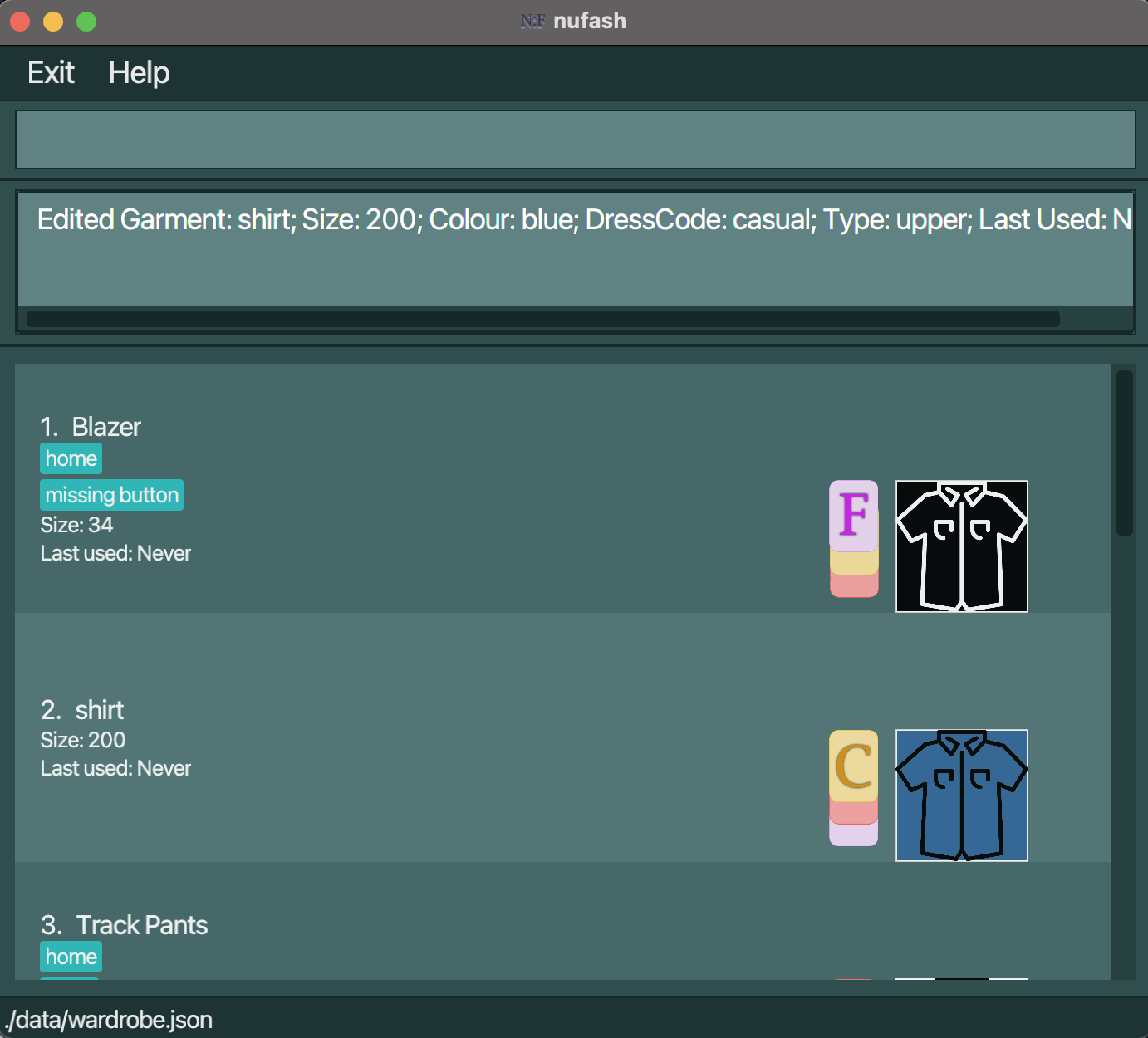Click the 'missing button' tag

point(112,495)
